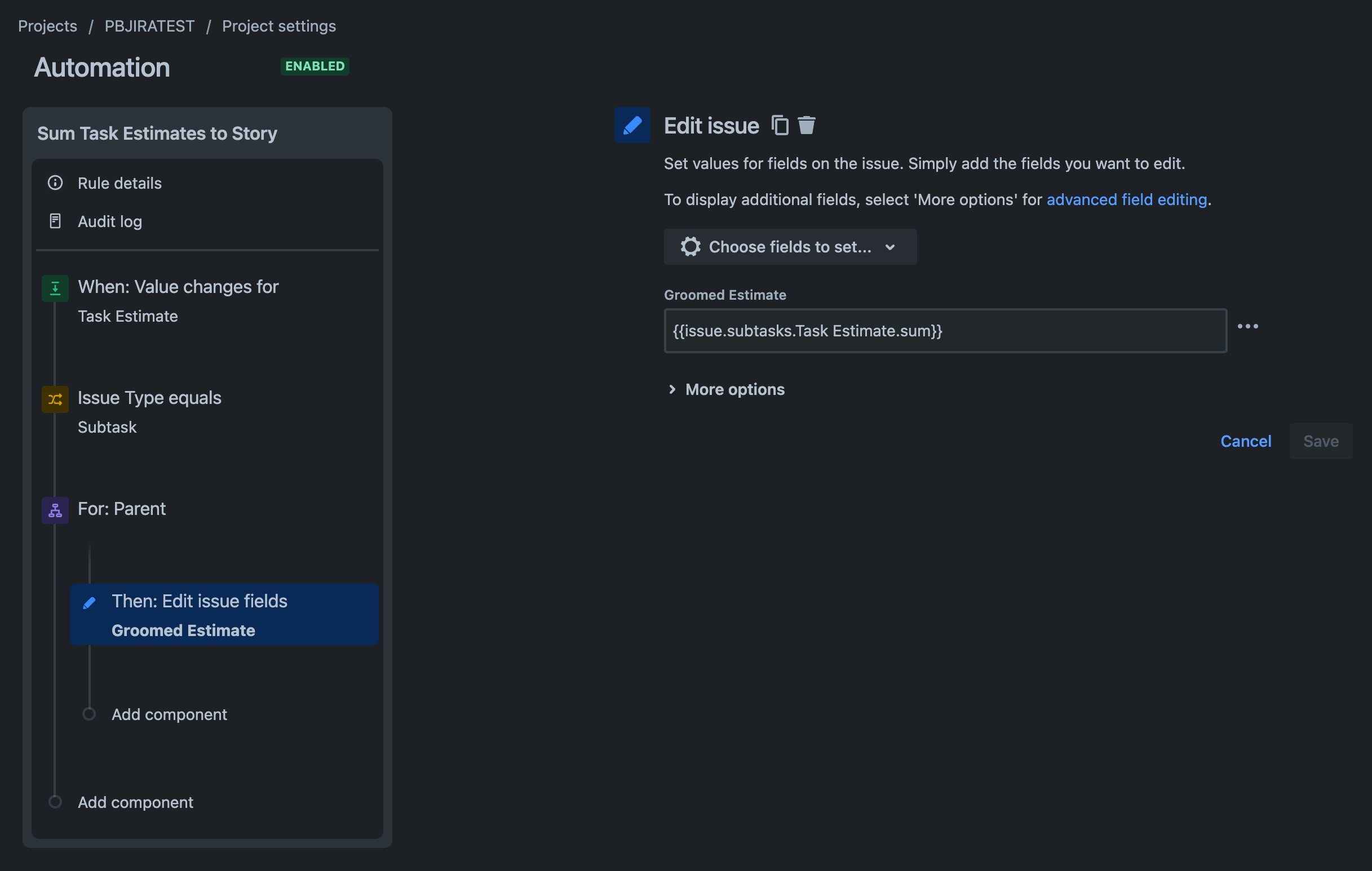This screenshot has height=871, width=1372.
Task: Go to PBJIRATEST breadcrumb
Action: [x=149, y=26]
